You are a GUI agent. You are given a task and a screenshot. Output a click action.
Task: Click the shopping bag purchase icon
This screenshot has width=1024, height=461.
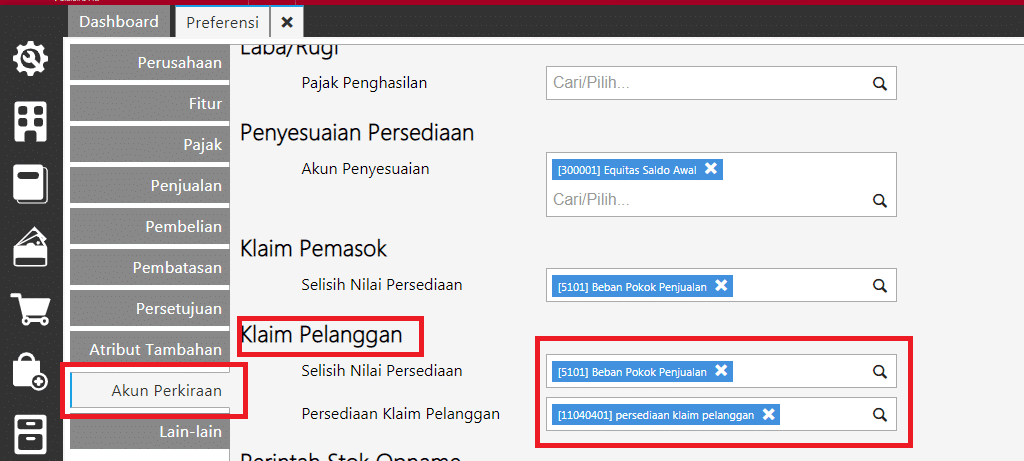click(30, 372)
